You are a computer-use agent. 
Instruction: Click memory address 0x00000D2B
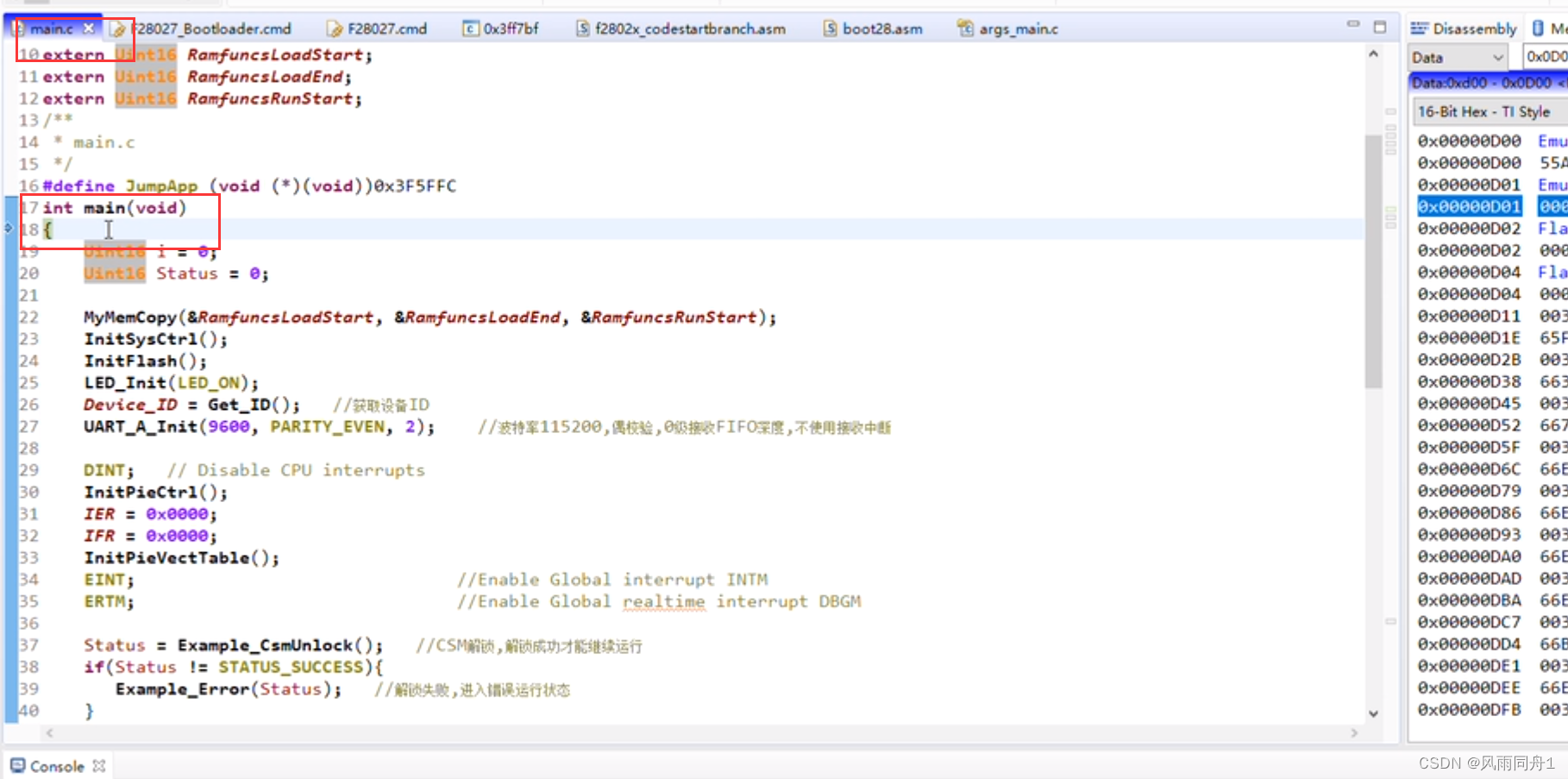pyautogui.click(x=1470, y=360)
